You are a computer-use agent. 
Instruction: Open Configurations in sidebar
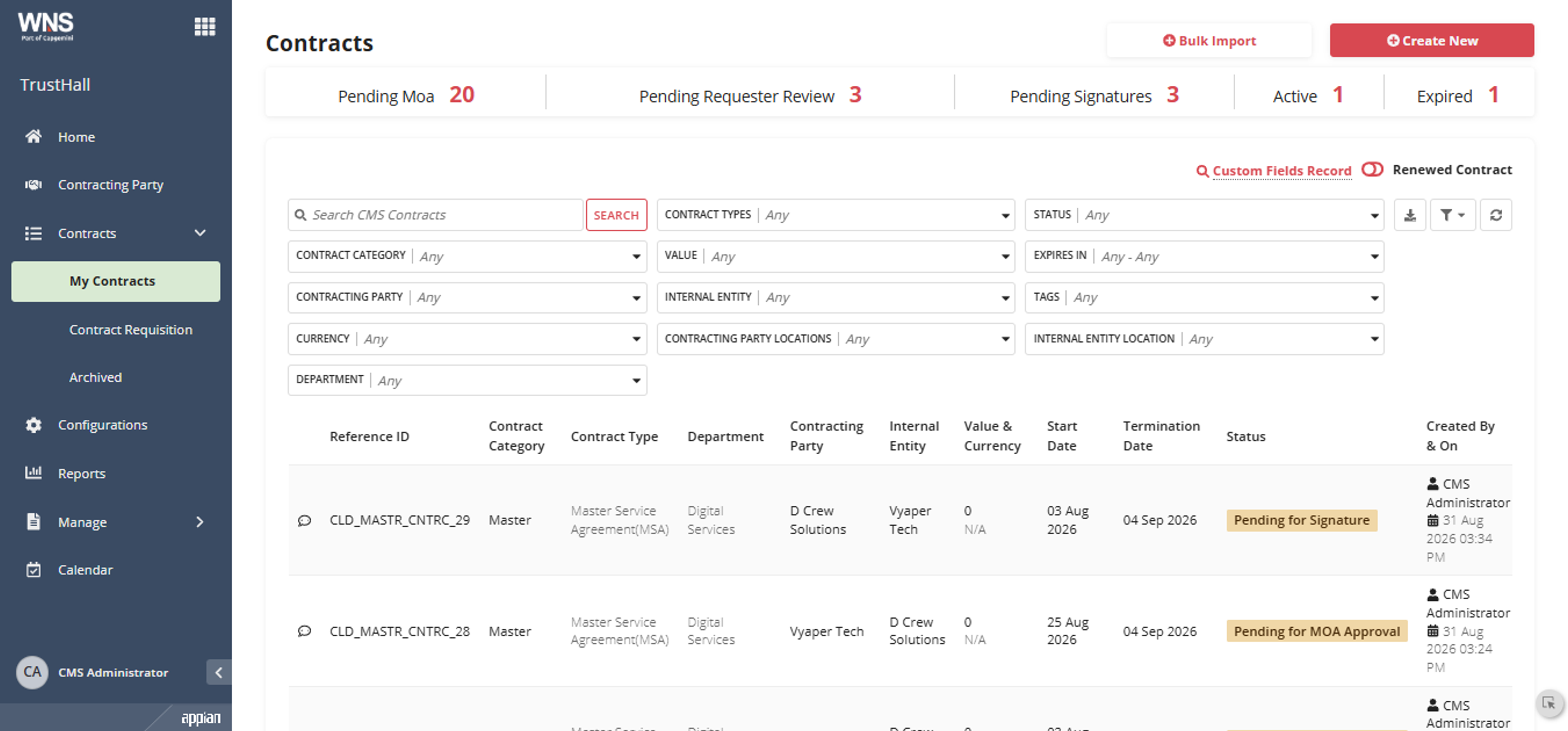point(103,425)
